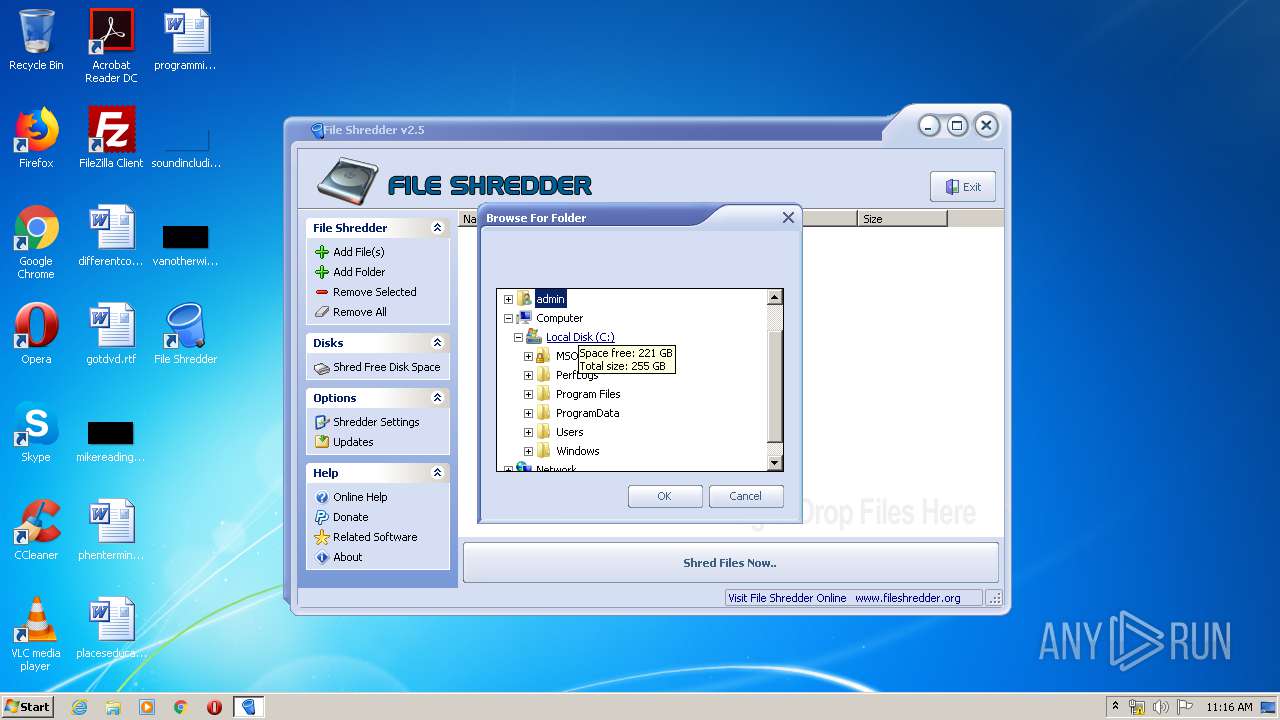Image resolution: width=1280 pixels, height=720 pixels.
Task: Open Google Chrome desktop shortcut
Action: 36,242
